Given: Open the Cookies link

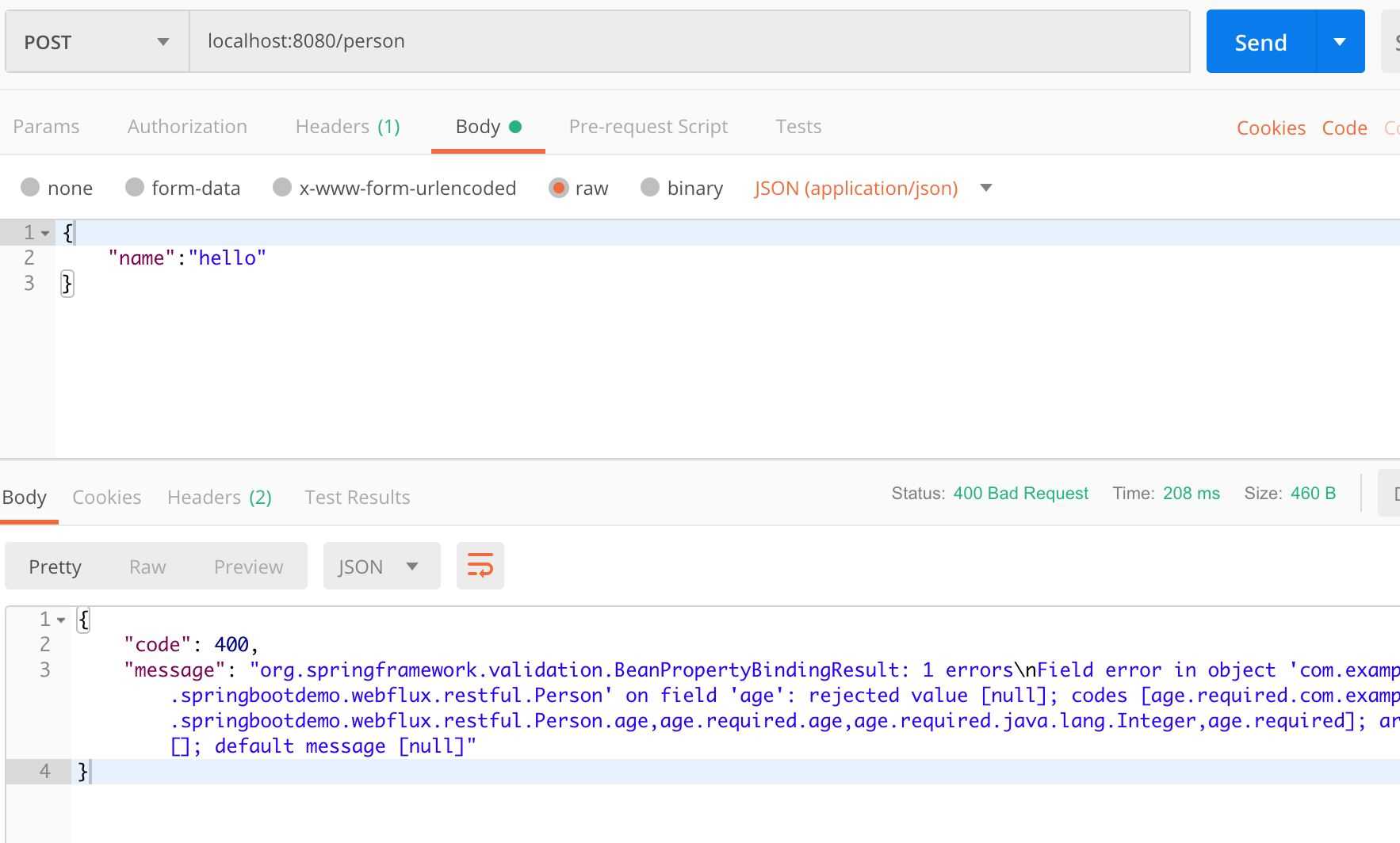Looking at the screenshot, I should tap(1271, 128).
